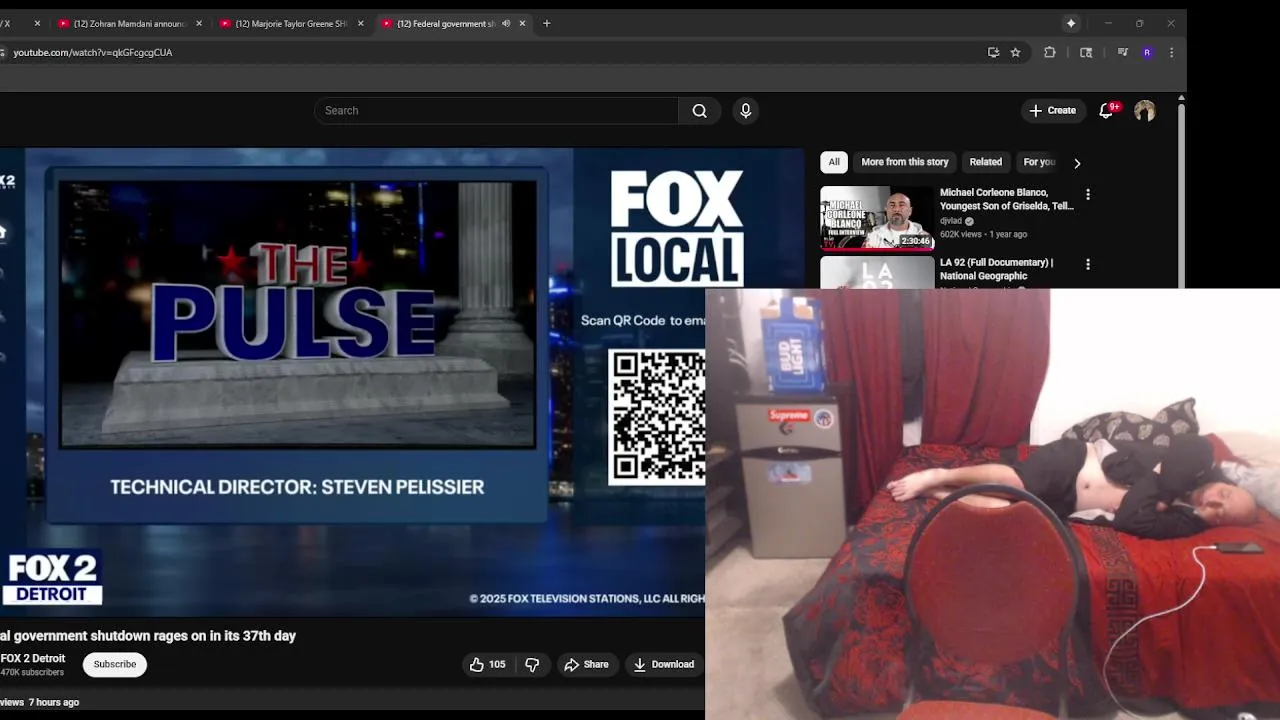The height and width of the screenshot is (720, 1280).
Task: Switch to Marjorie Taylor Greene browser tab
Action: 292,23
